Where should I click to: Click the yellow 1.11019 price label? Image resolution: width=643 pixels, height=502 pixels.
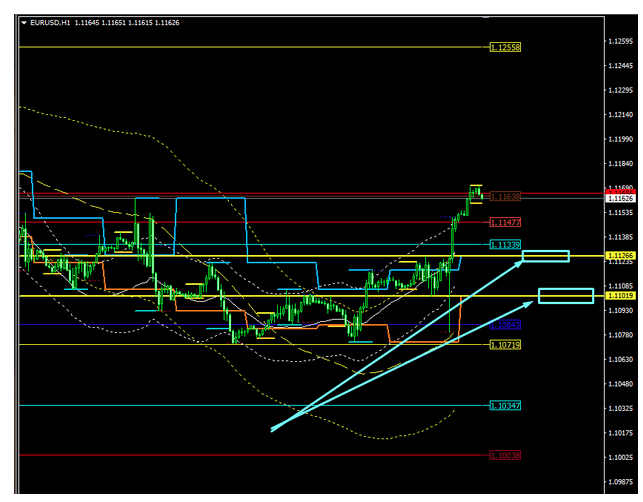[x=620, y=296]
